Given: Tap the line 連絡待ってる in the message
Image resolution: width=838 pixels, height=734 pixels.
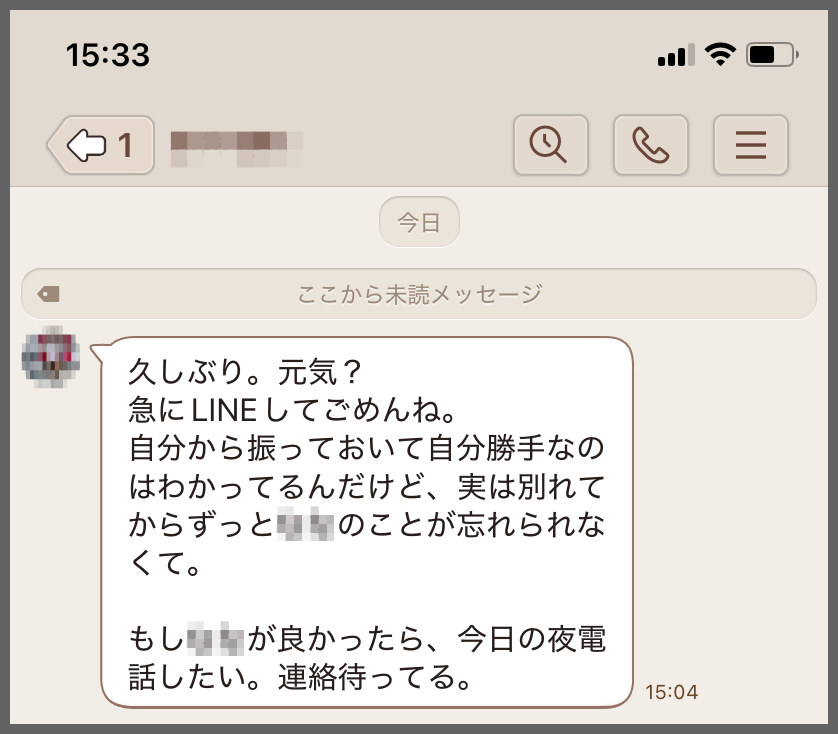Looking at the screenshot, I should pos(374,677).
